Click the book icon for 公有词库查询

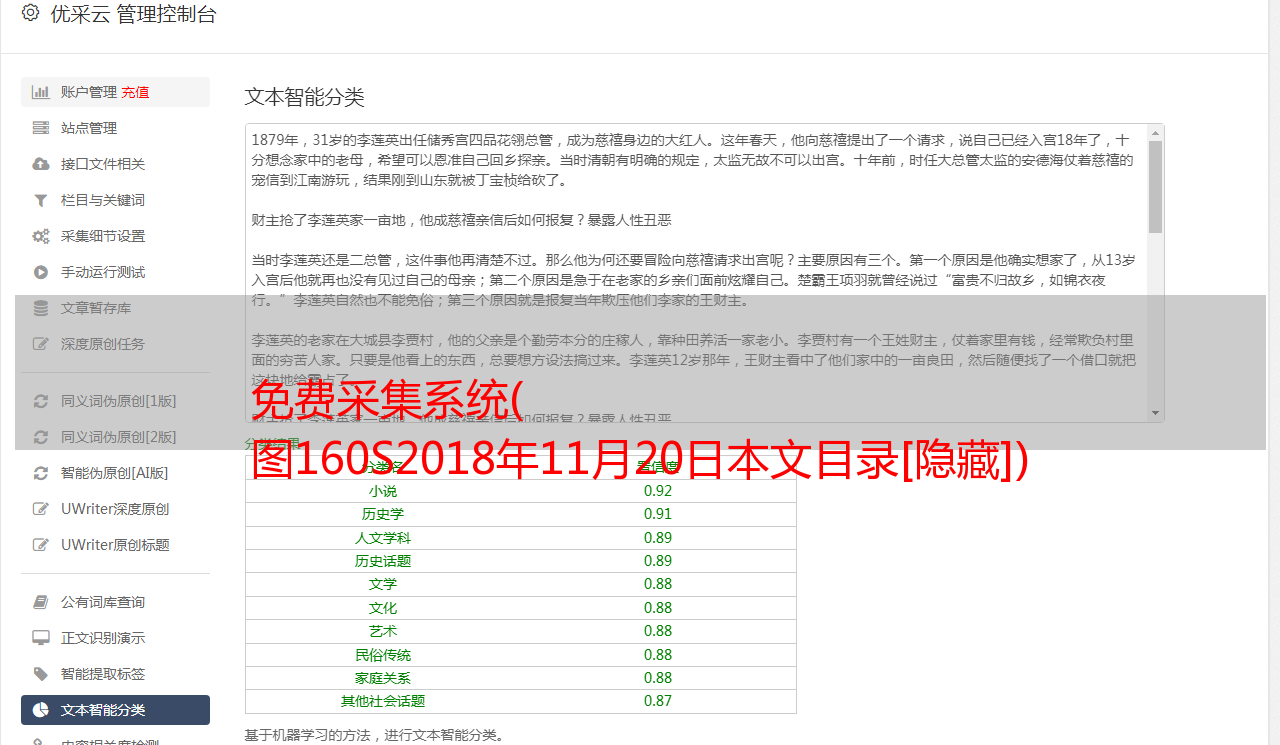[41, 602]
